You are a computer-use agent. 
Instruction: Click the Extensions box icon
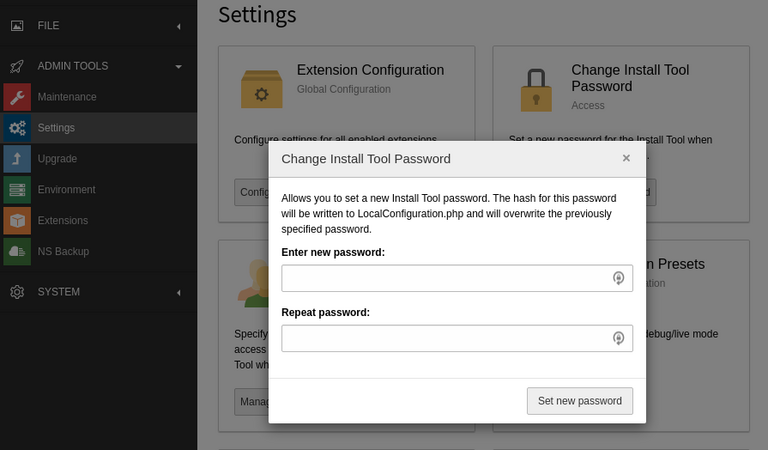tap(17, 221)
